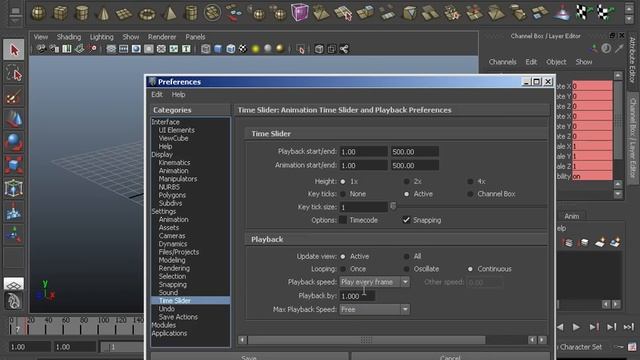Set Looping to Oscillate

pos(407,269)
